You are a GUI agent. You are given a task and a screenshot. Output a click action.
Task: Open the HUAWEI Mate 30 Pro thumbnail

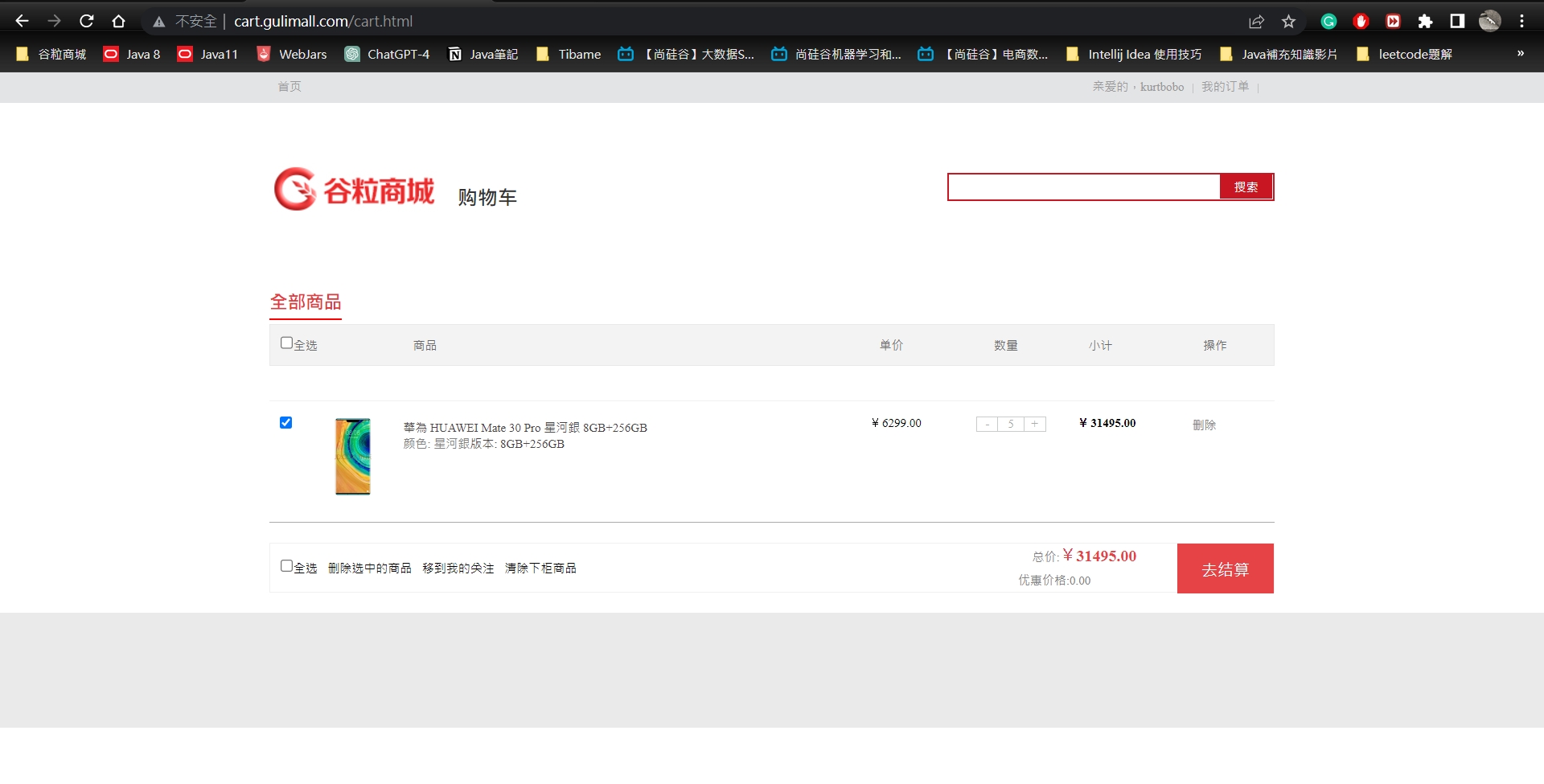click(353, 456)
